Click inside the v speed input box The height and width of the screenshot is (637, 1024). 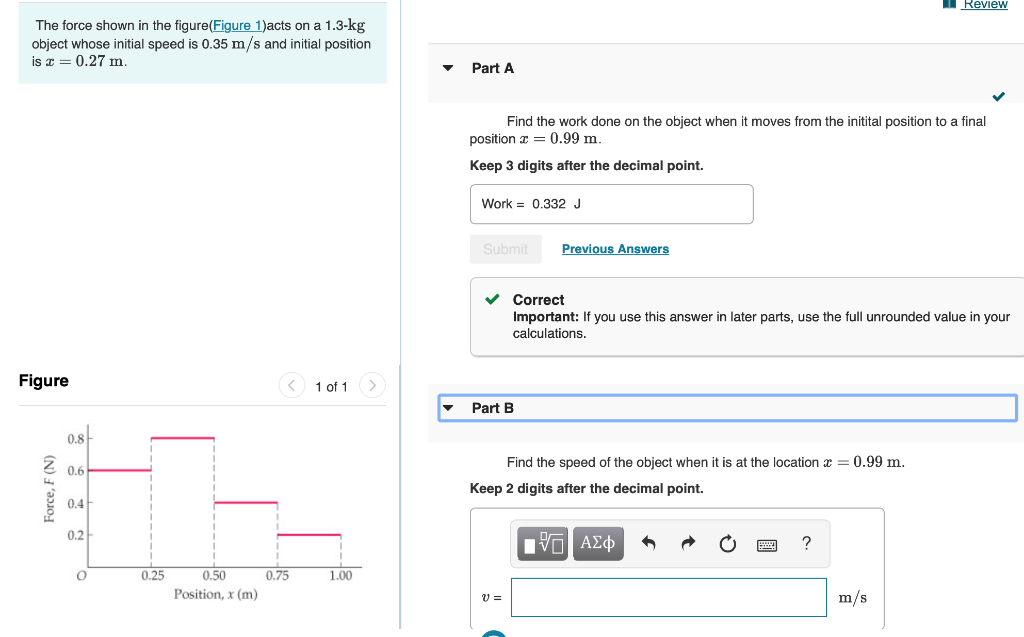(x=668, y=596)
